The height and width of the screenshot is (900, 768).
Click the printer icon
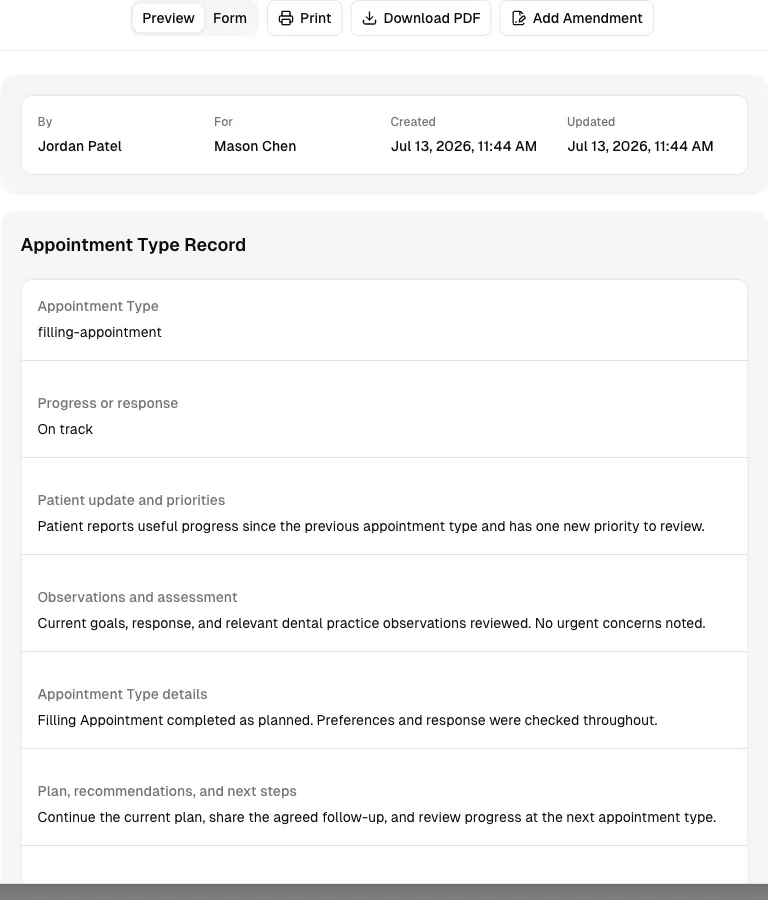click(x=286, y=18)
